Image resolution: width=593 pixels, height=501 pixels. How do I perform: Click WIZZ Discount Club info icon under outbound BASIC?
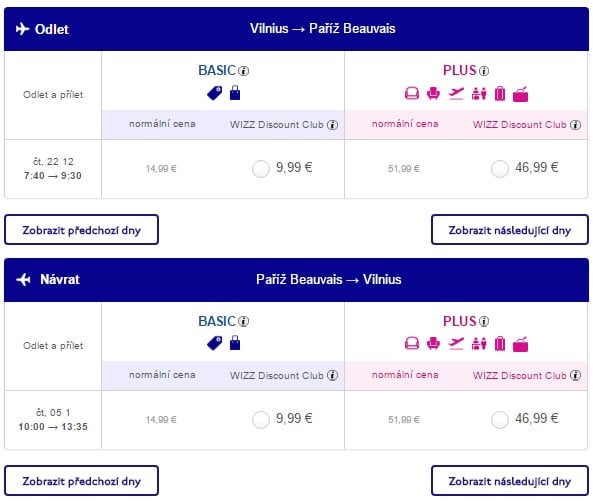[332, 125]
